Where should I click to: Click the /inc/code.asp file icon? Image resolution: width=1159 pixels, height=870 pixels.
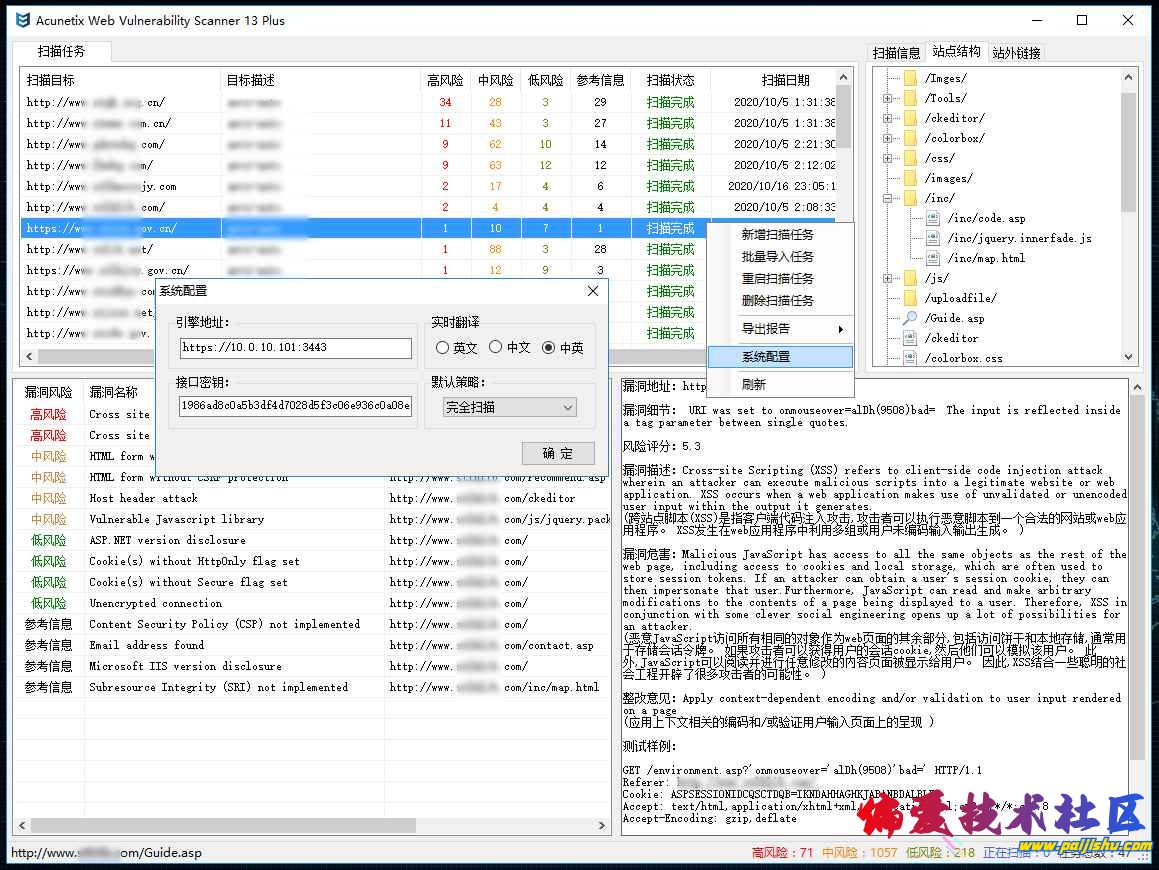point(933,218)
